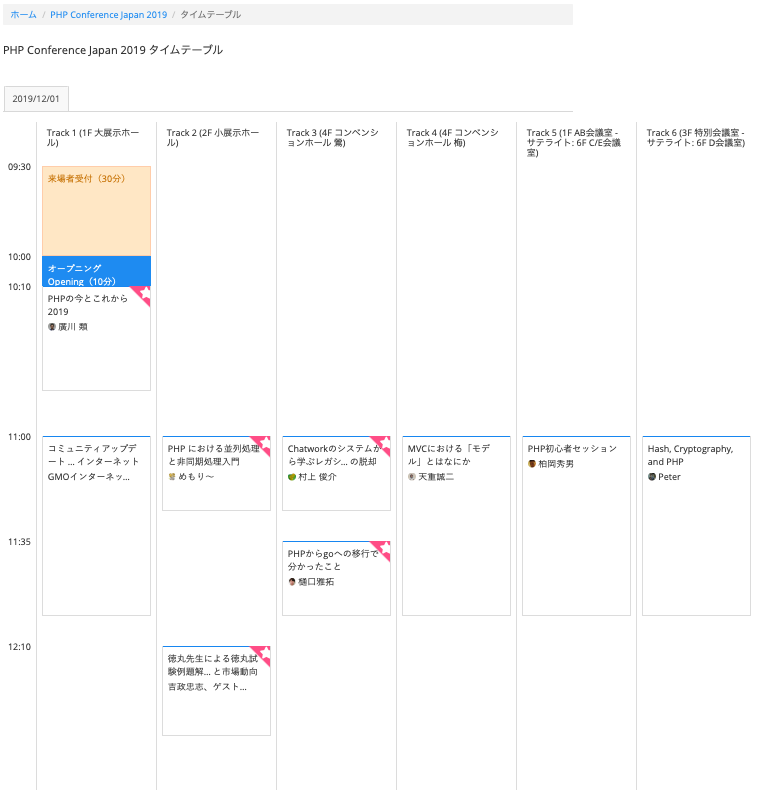Open the PHPの今とこれから 2019 session
Viewport: 757px width, 790px height.
tap(96, 339)
